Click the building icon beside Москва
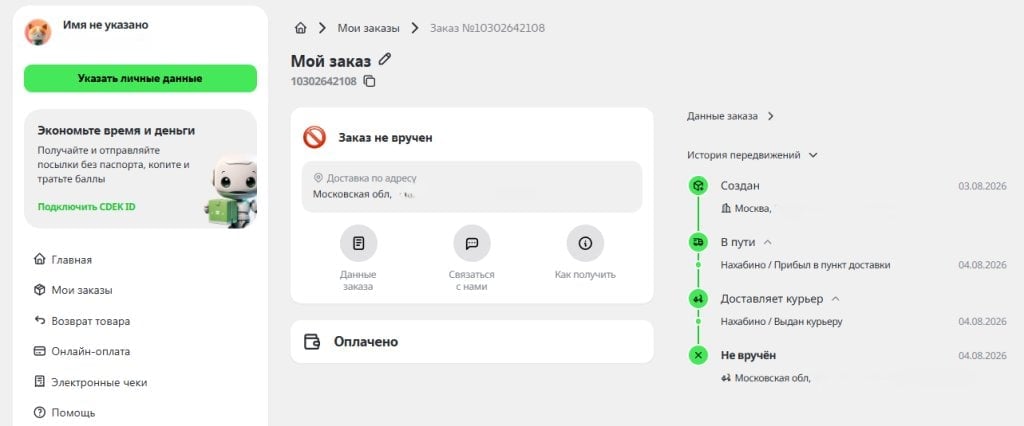Viewport: 1024px width, 426px height. point(726,208)
